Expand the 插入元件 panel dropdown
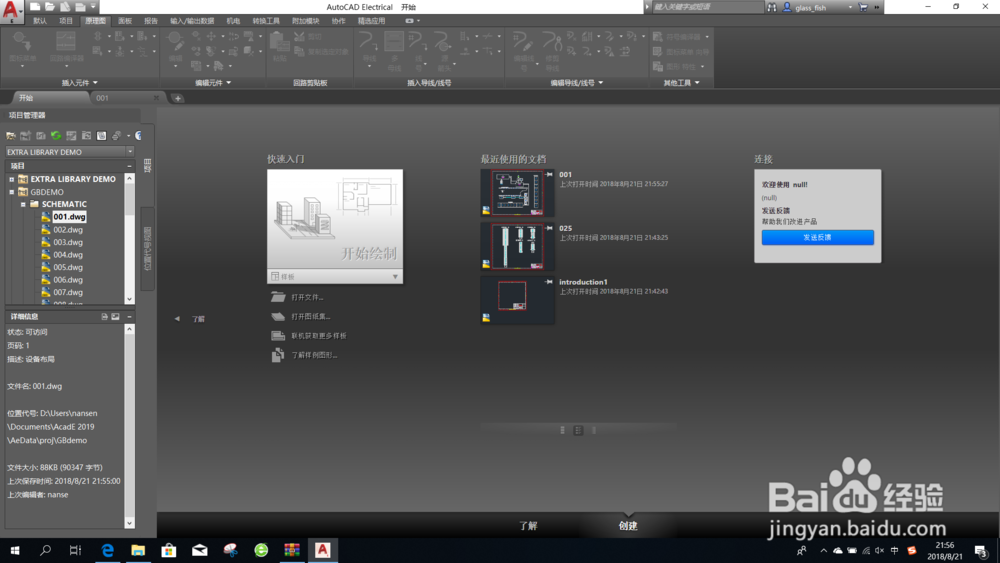This screenshot has height=563, width=1000. 95,83
